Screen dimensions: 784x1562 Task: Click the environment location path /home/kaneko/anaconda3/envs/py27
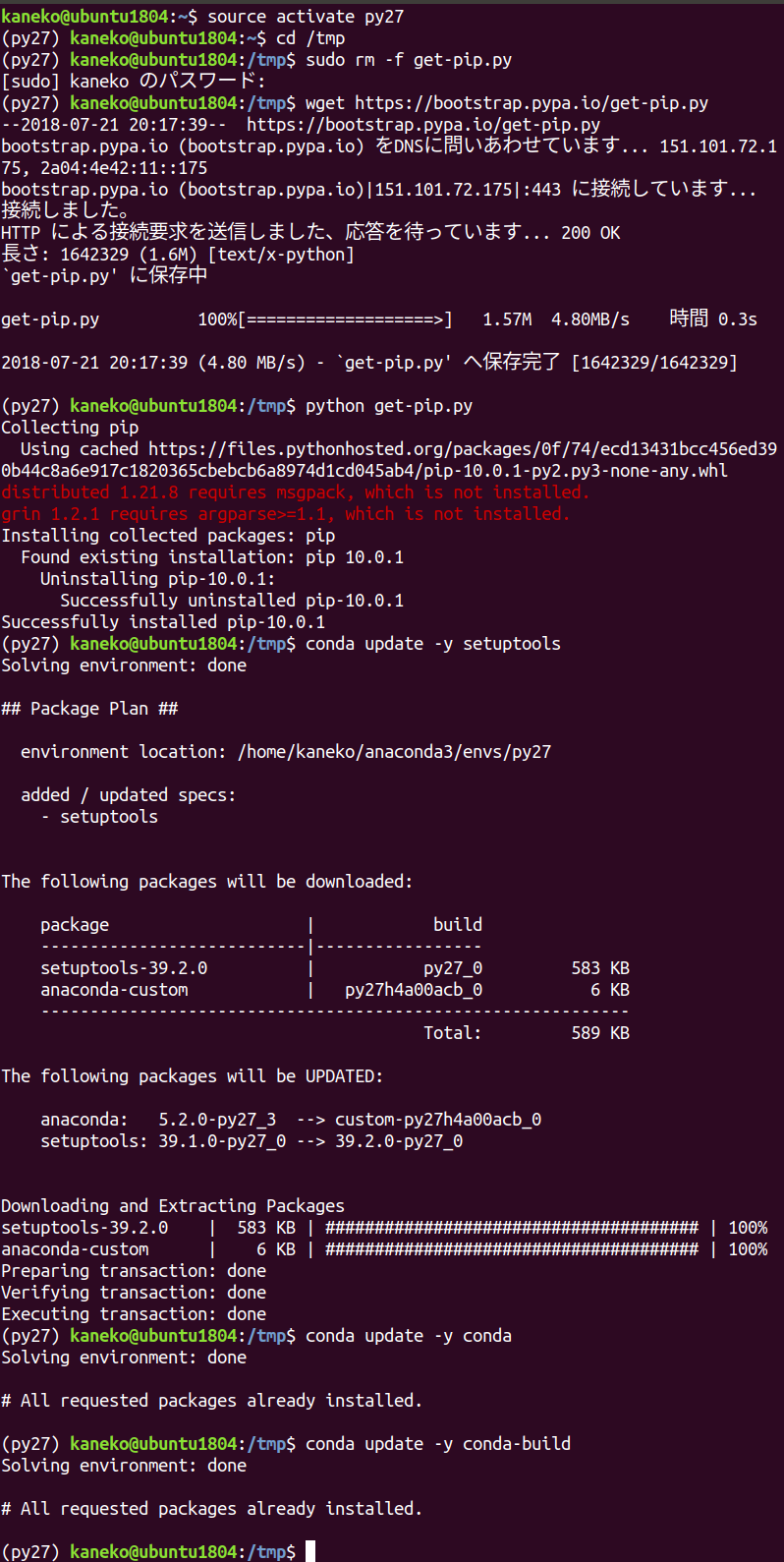(x=394, y=752)
